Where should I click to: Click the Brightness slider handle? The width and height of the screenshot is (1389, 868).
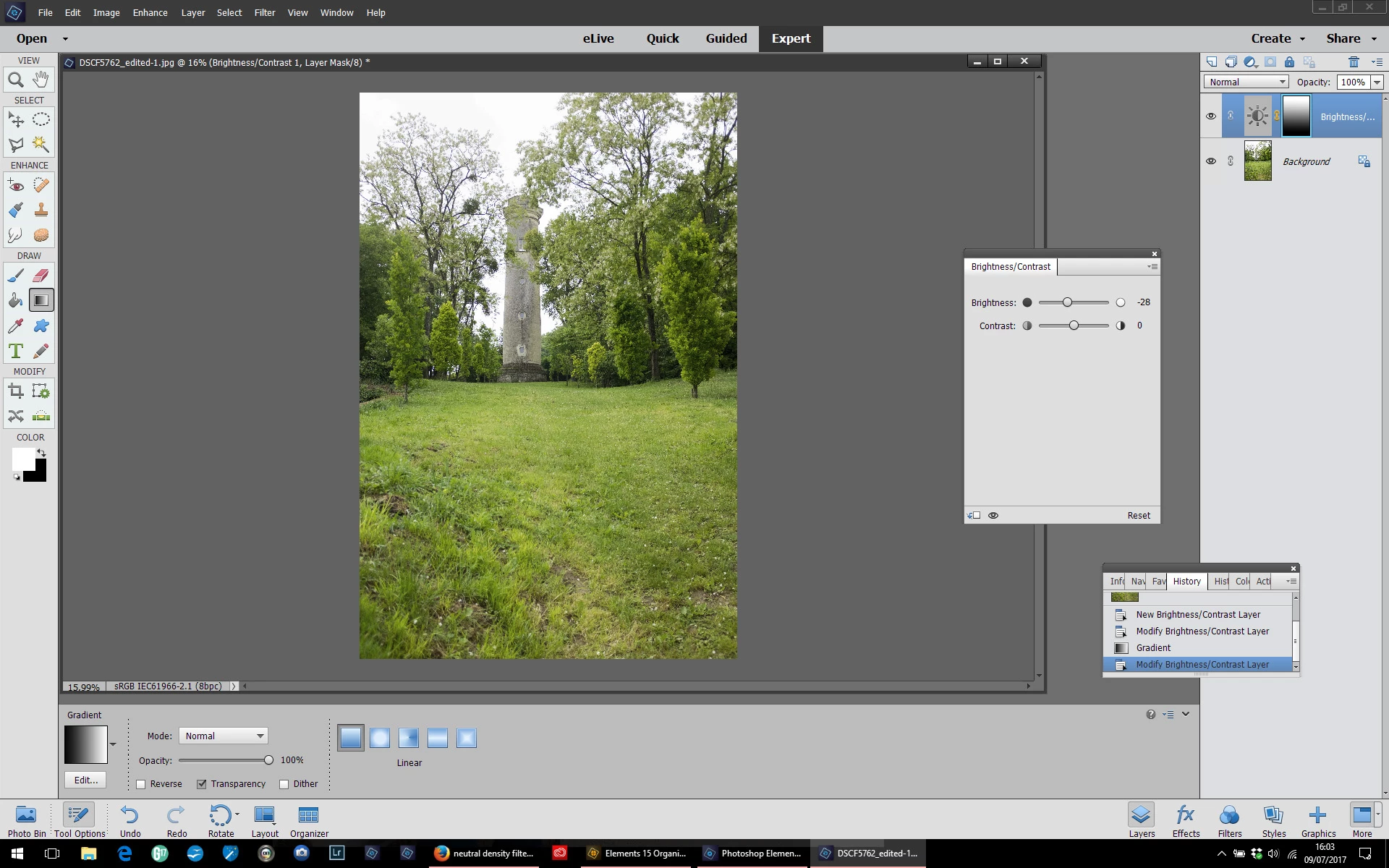pos(1067,302)
